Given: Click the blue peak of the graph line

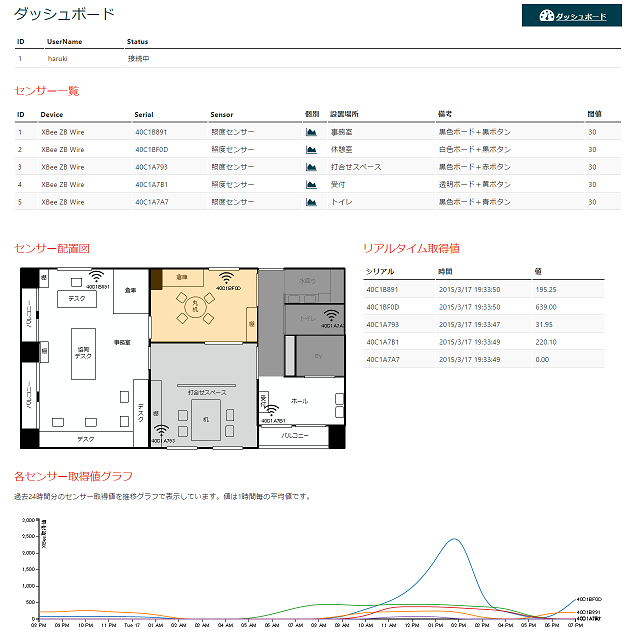Looking at the screenshot, I should (x=455, y=540).
